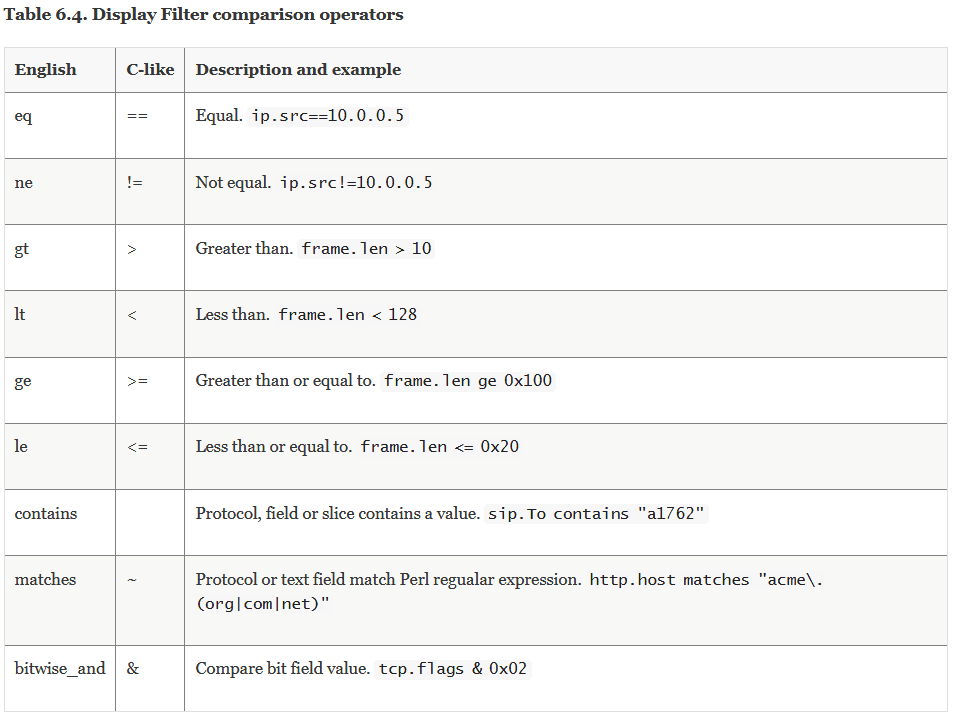Select the "ne" operator cell
Screen dimensions: 953x716
click(x=23, y=183)
